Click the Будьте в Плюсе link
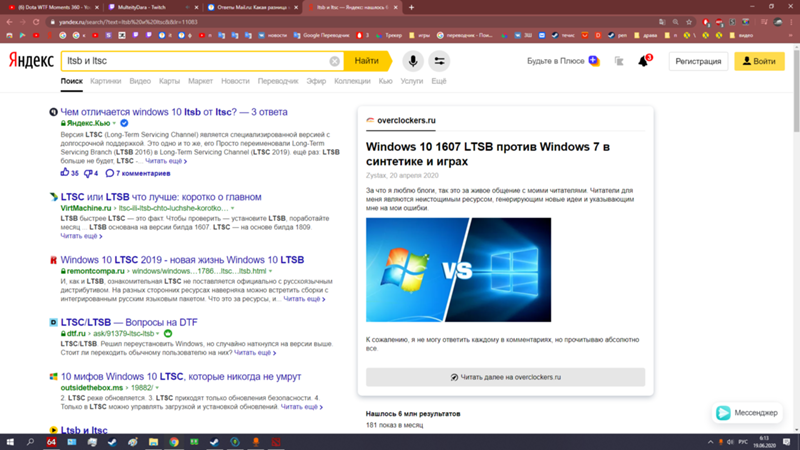This screenshot has height=450, width=800. [555, 61]
